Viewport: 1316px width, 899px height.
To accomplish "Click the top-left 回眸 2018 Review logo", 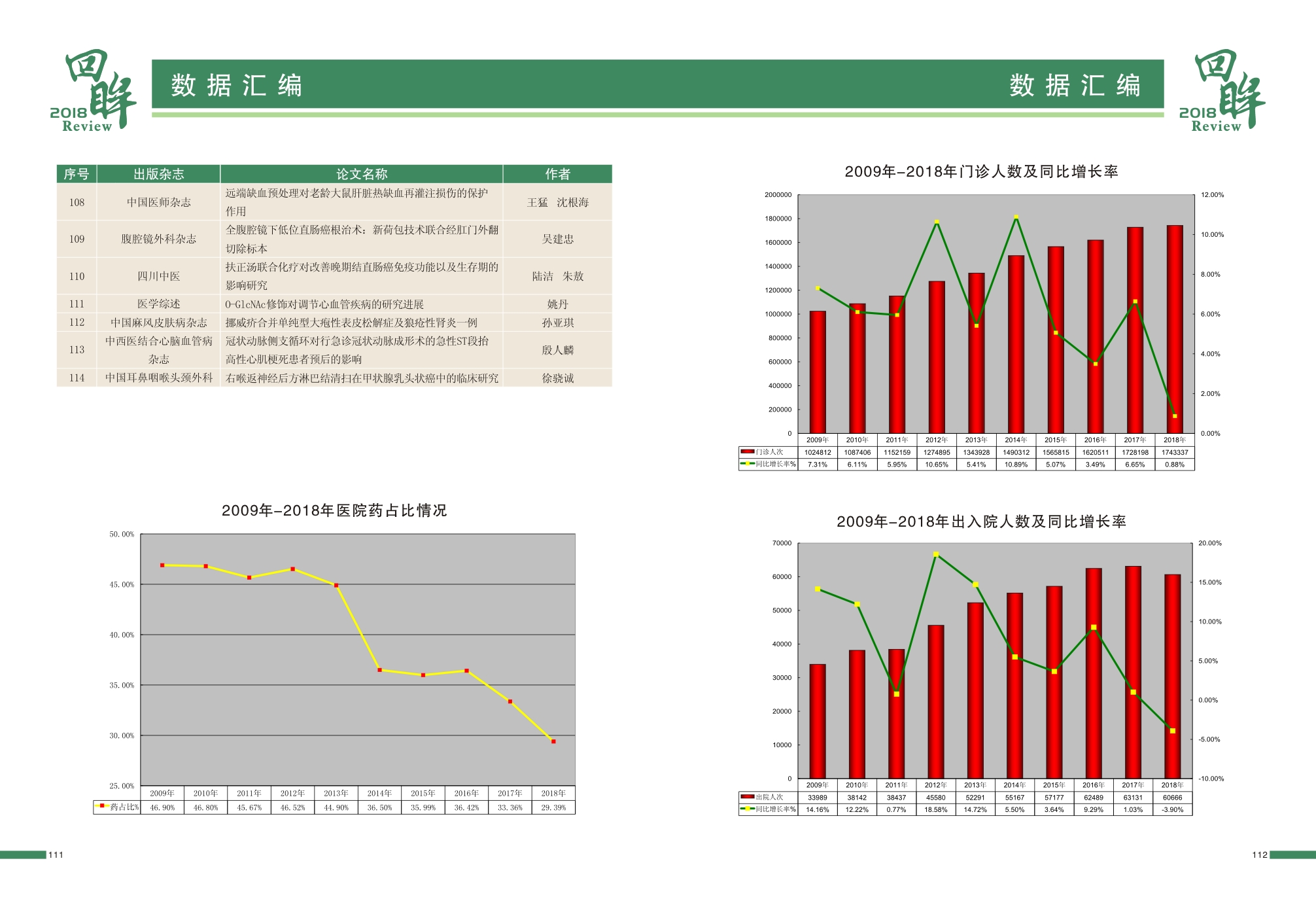I will click(x=92, y=90).
